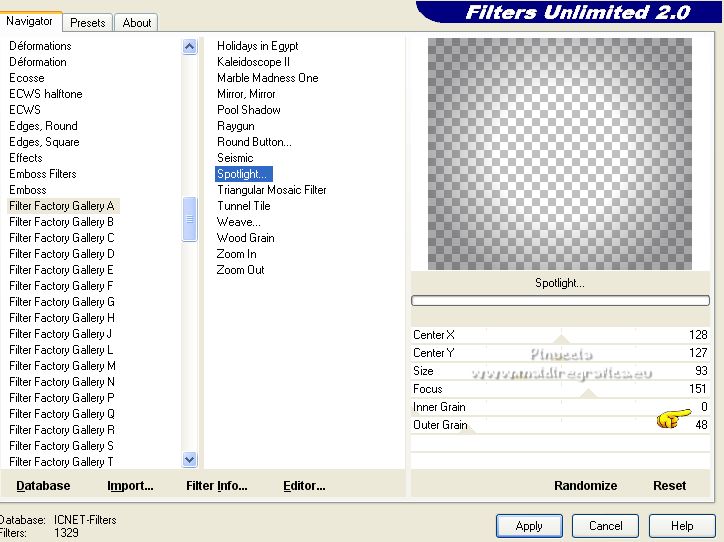Choose the Raygun filter
This screenshot has height=542, width=724.
[x=235, y=126]
